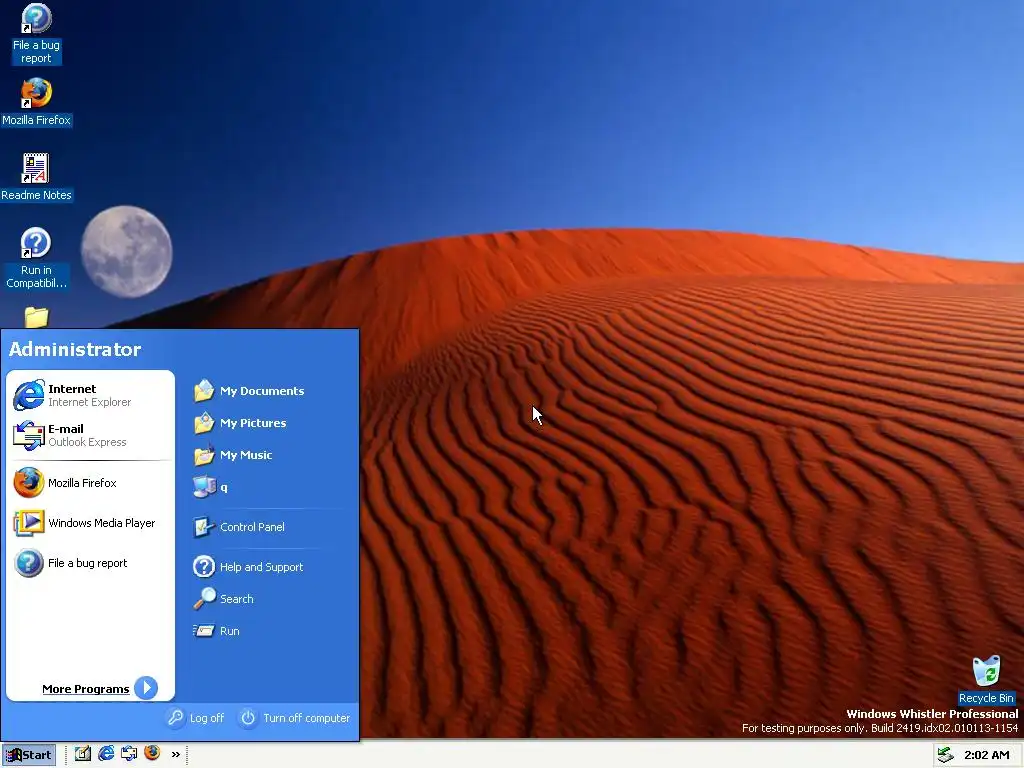
Task: Click the Start button on taskbar
Action: coord(29,755)
